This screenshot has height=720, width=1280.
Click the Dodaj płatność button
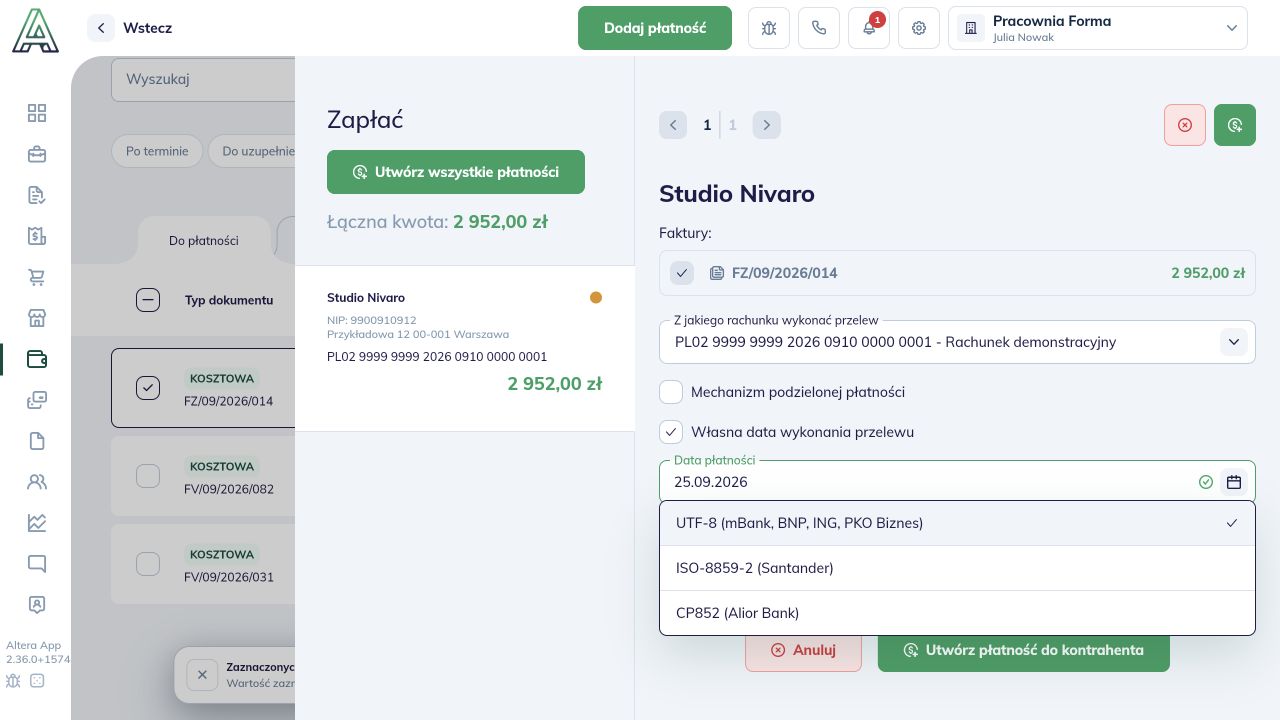point(655,28)
